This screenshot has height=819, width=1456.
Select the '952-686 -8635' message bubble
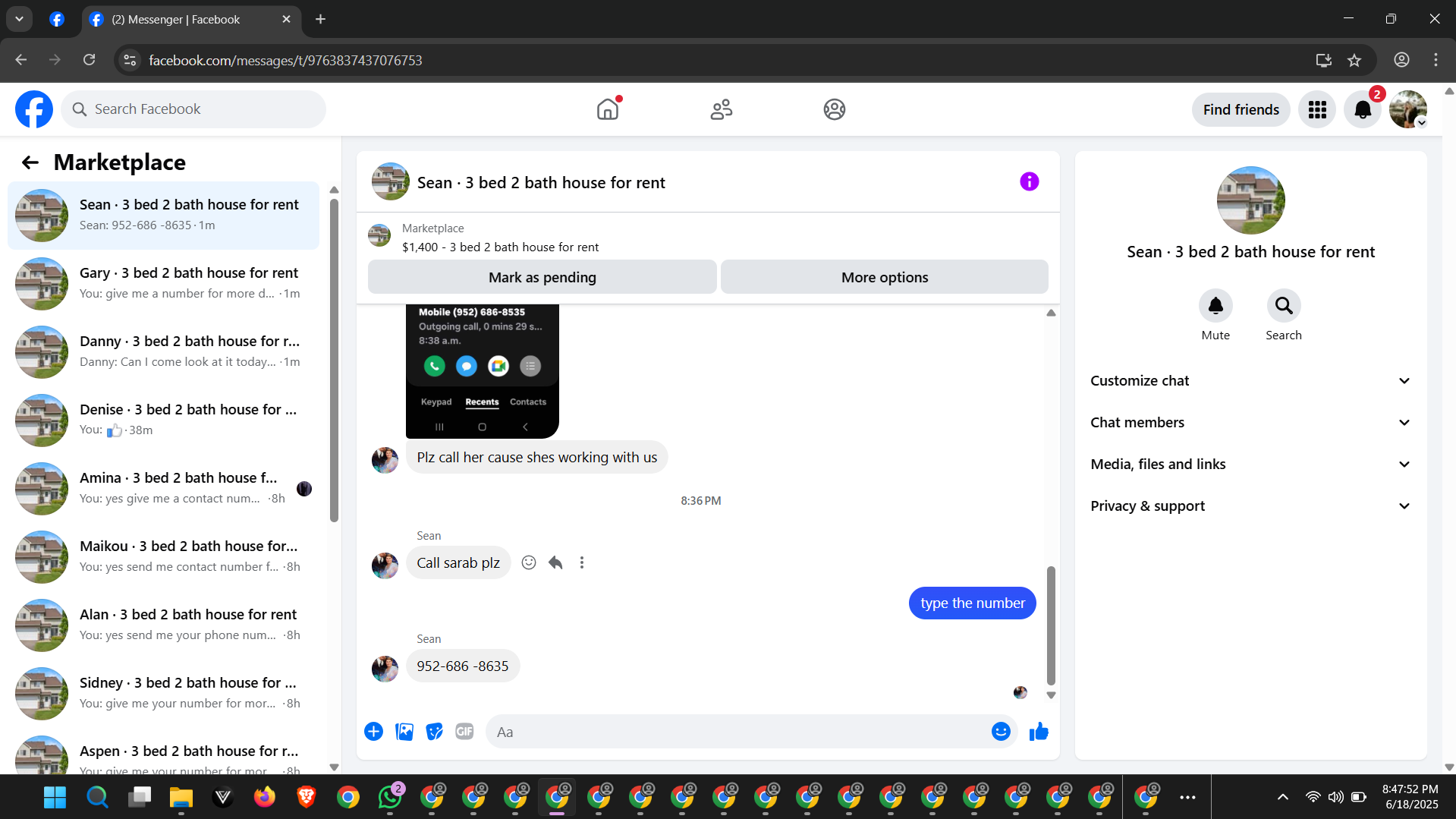463,666
